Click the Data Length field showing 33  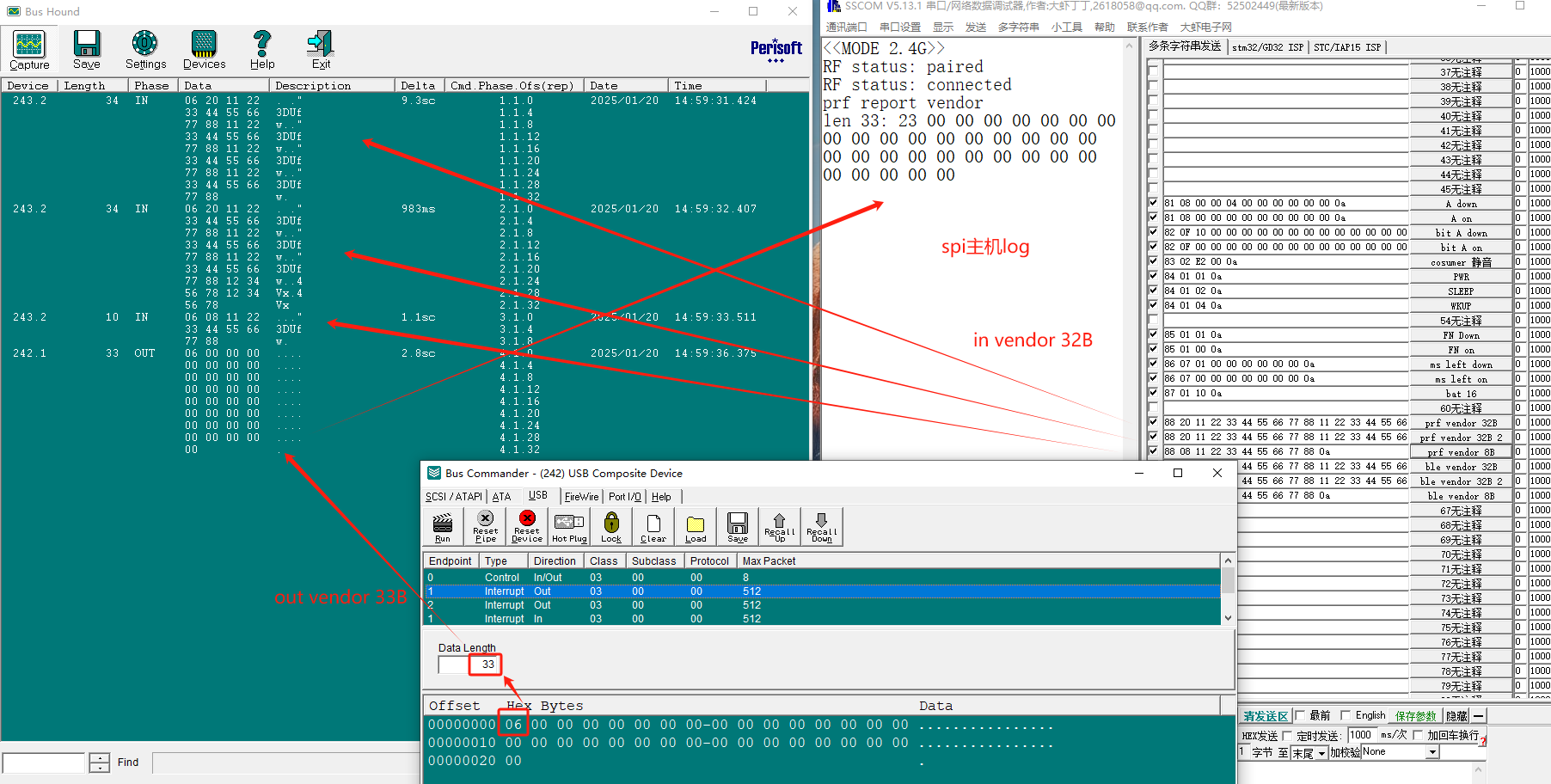(x=469, y=665)
